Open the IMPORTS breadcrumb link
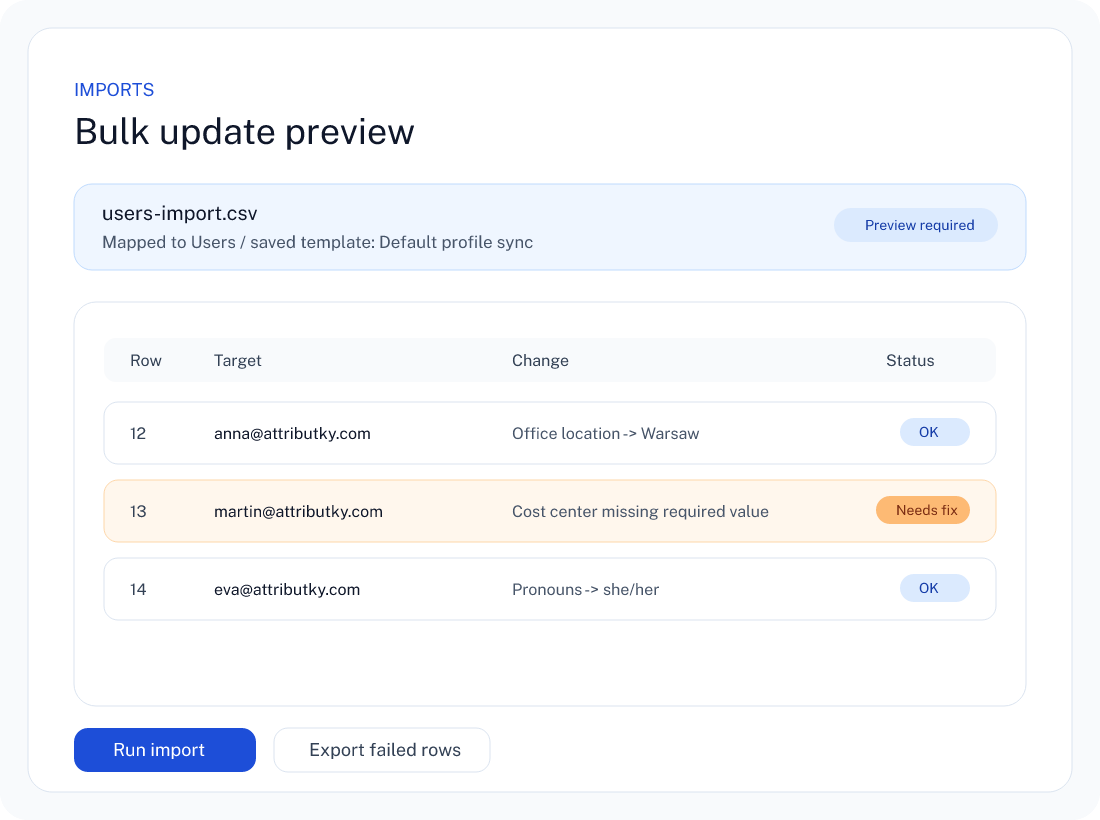Screen dimensions: 1100x820 [114, 90]
